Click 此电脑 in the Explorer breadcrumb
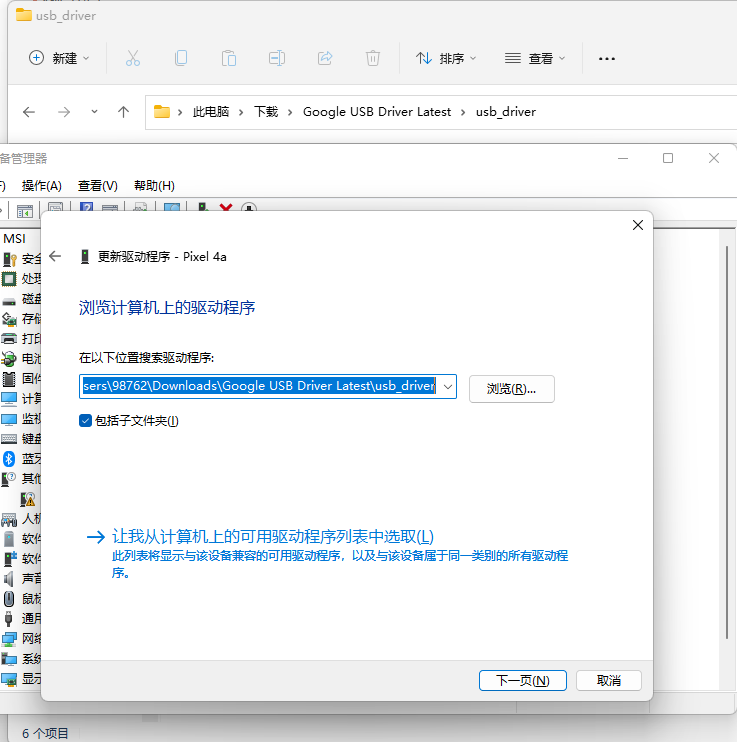Image resolution: width=737 pixels, height=742 pixels. click(x=211, y=112)
